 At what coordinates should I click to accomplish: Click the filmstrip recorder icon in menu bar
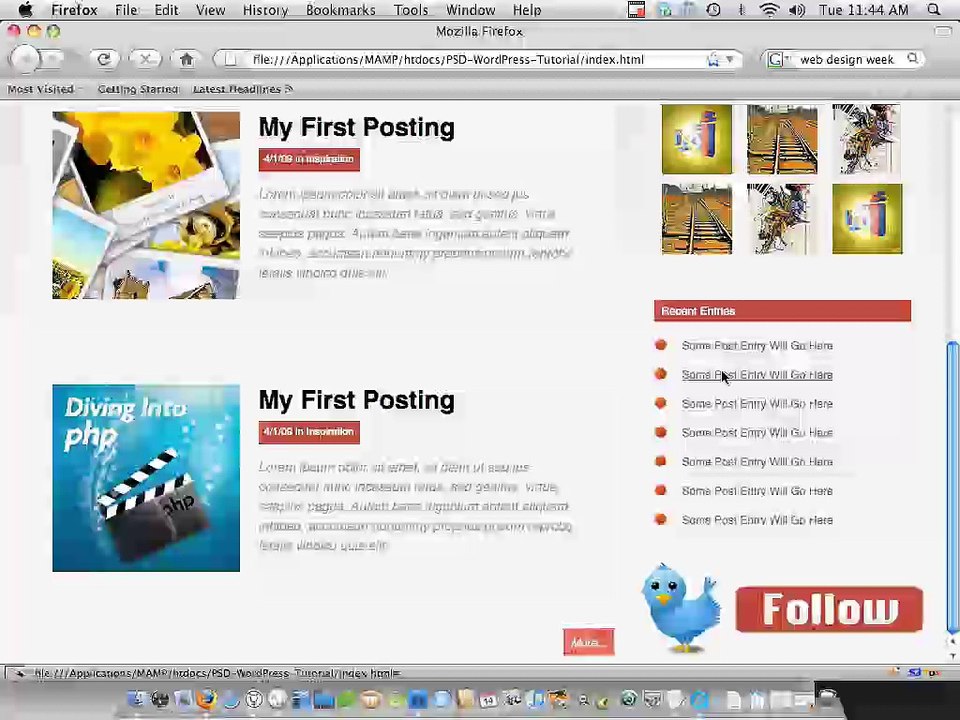pos(637,10)
